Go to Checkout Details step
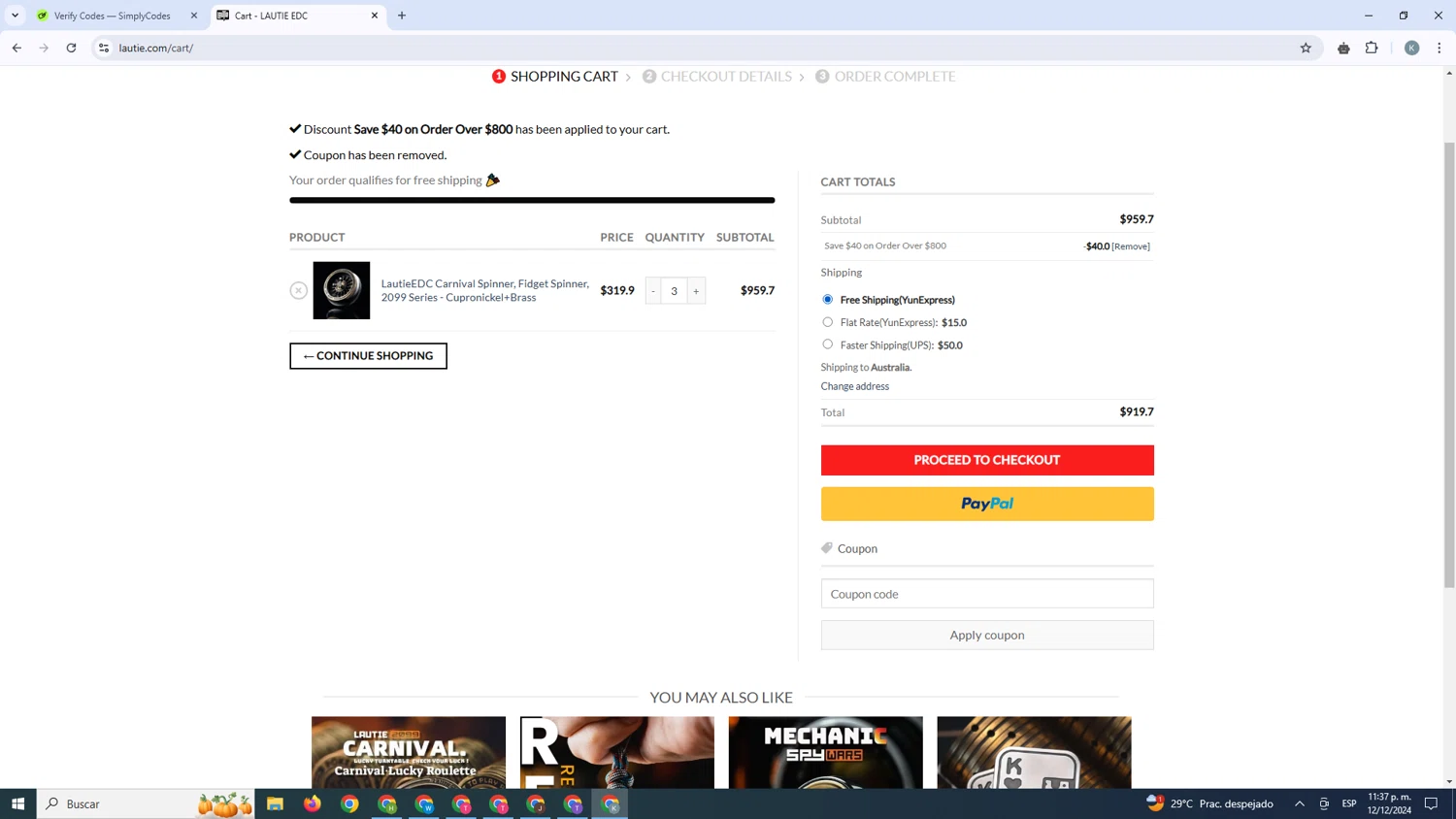The width and height of the screenshot is (1456, 819). pos(726,77)
